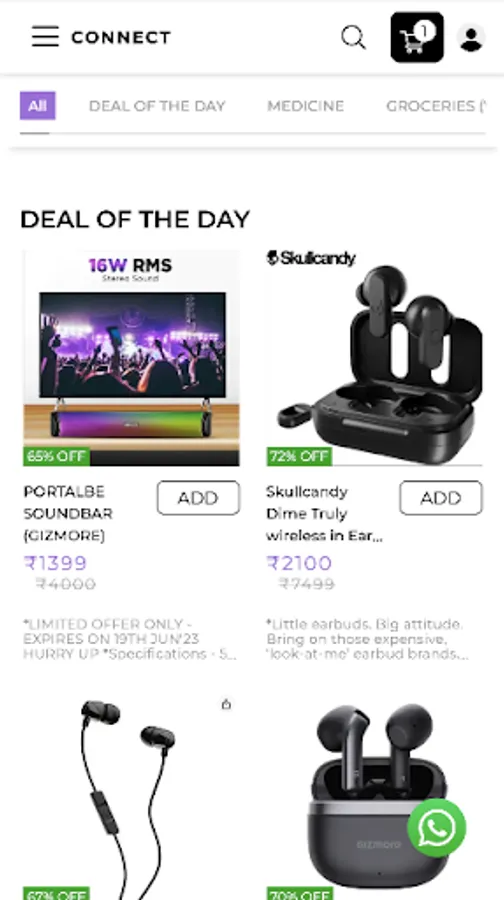Screen dimensions: 504x900
Task: Select the GROCERIES category tab
Action: point(436,106)
